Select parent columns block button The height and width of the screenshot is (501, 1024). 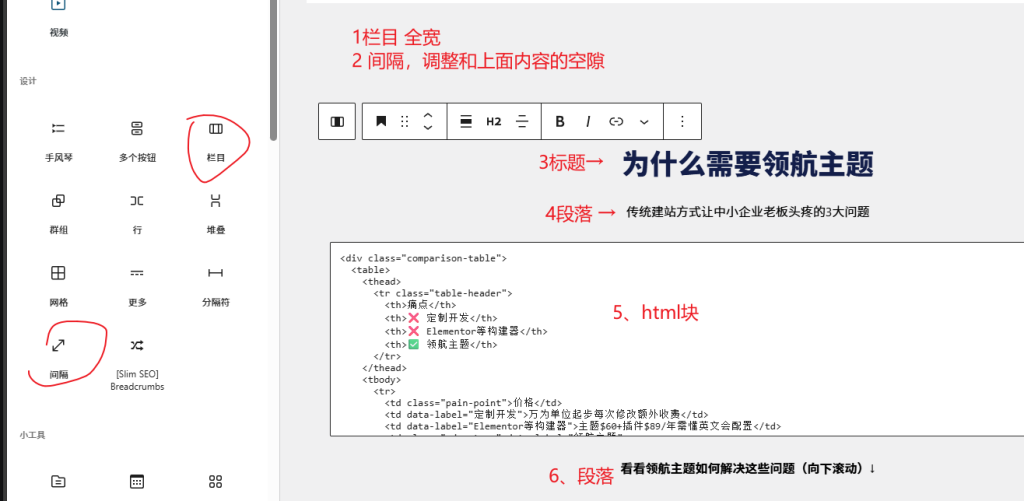click(337, 121)
